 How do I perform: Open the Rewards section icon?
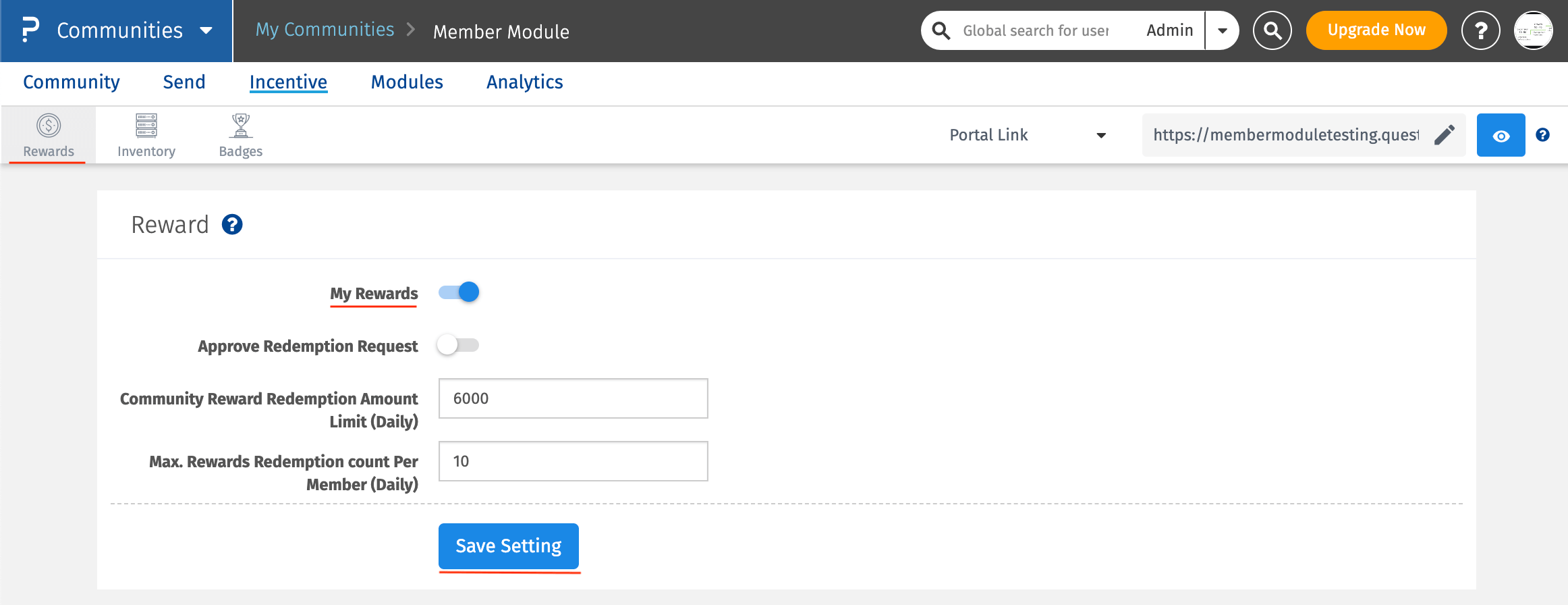49,126
